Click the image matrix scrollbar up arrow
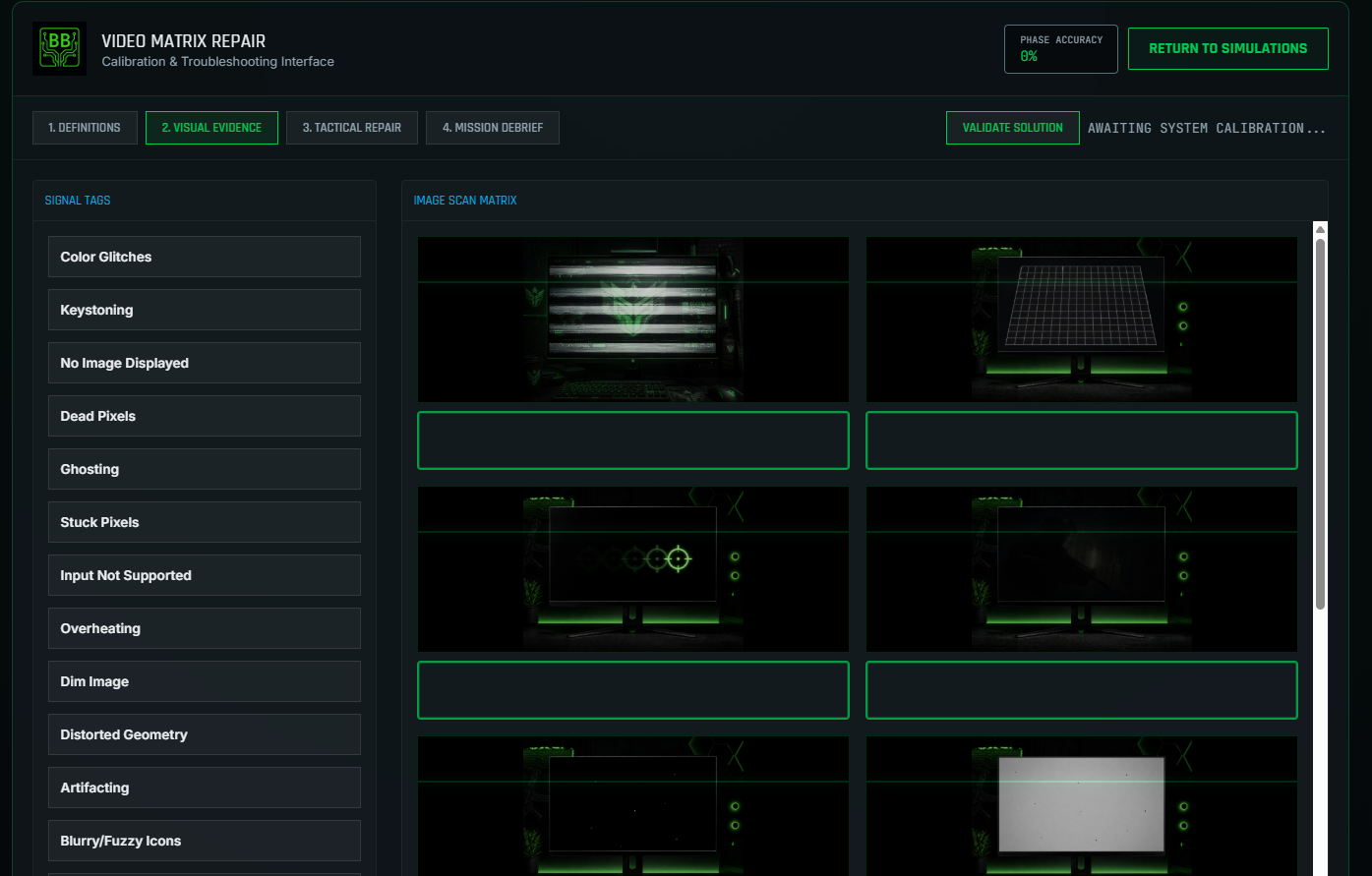Screen dimensions: 1372x876 point(1320,229)
